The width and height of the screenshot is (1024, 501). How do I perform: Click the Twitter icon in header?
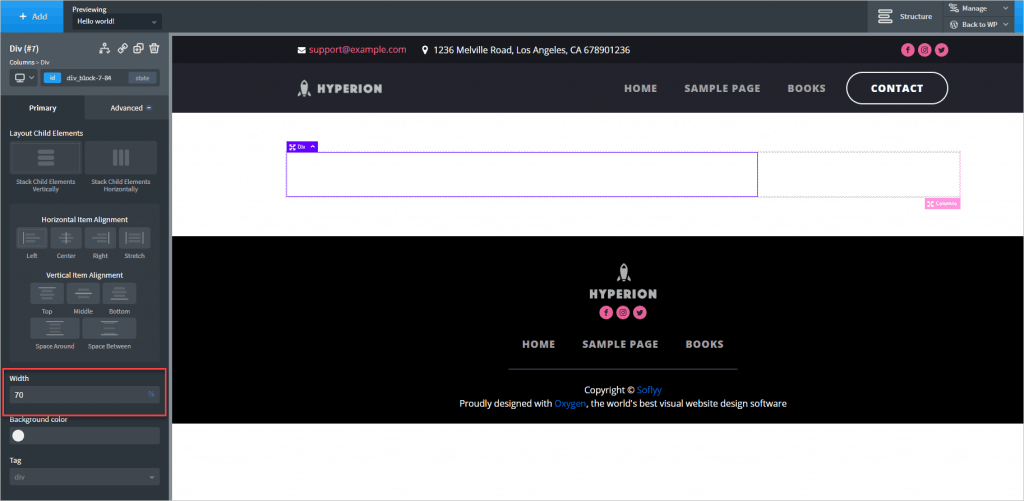(x=941, y=50)
